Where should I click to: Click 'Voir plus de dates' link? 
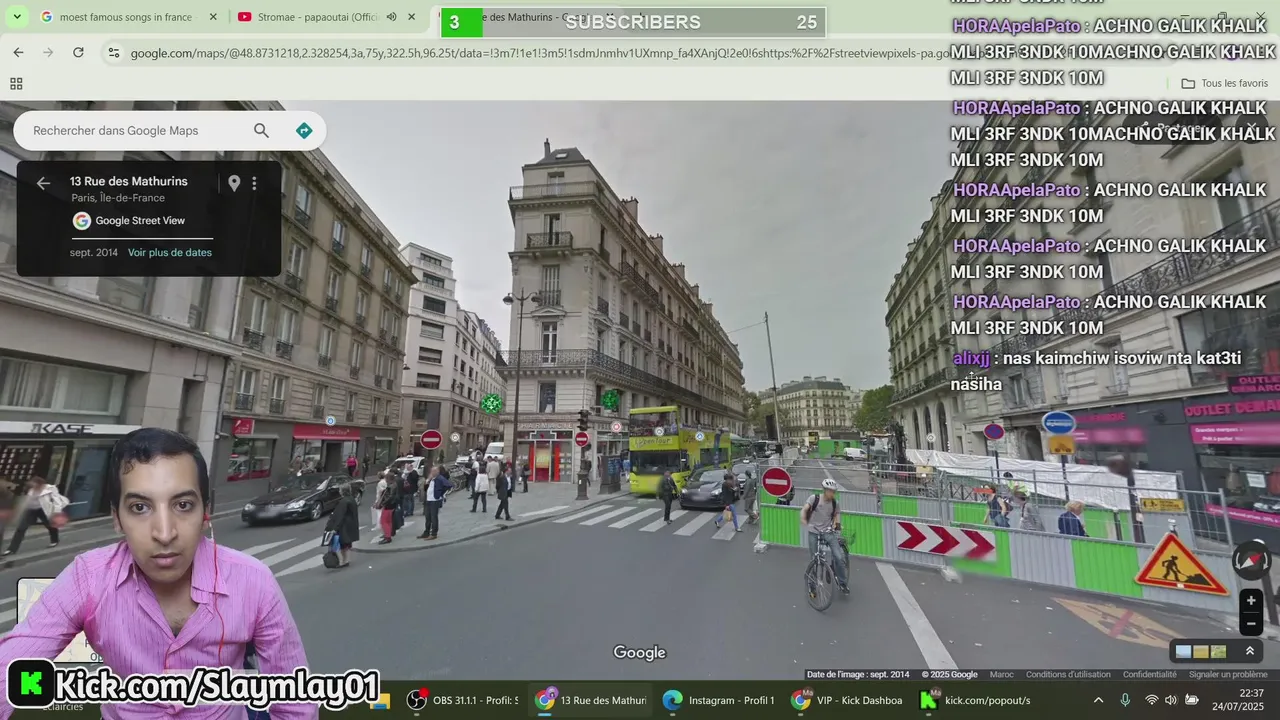[170, 253]
